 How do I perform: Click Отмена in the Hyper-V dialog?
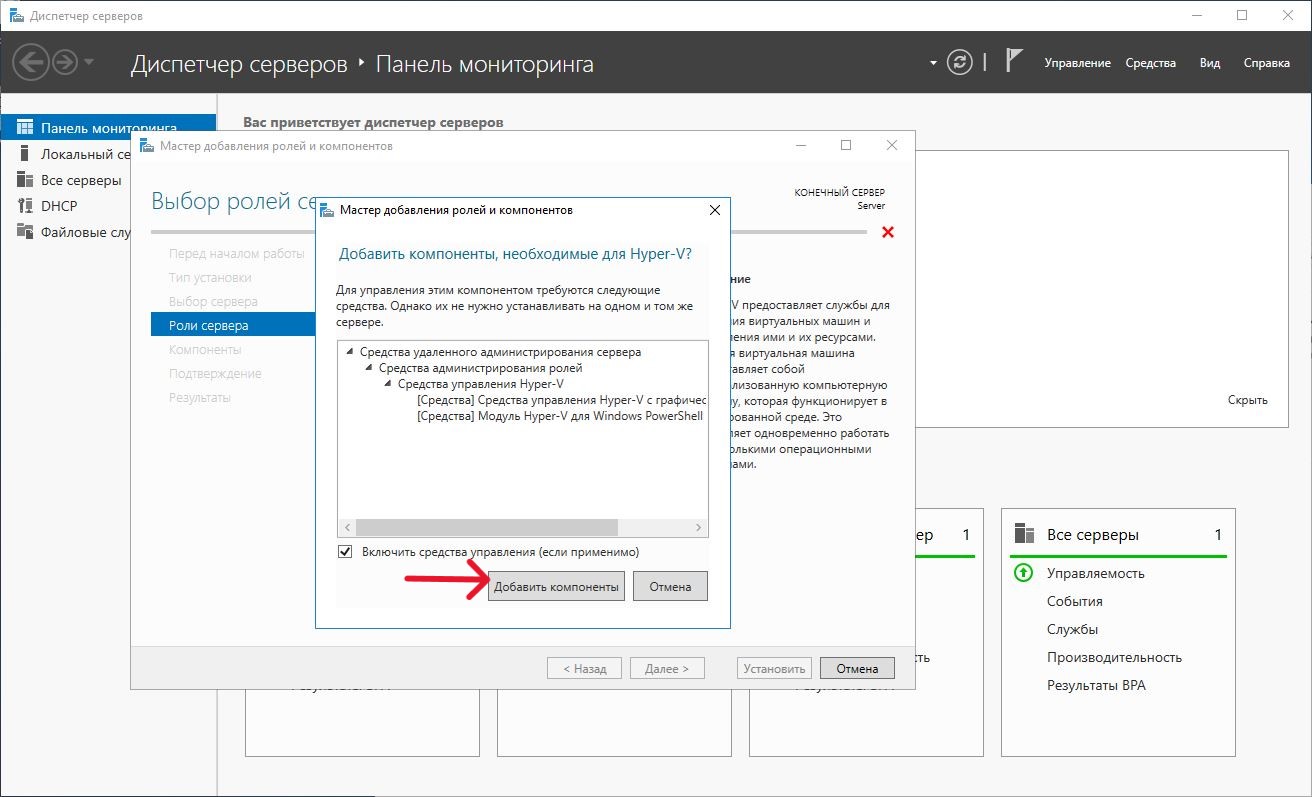coord(670,587)
